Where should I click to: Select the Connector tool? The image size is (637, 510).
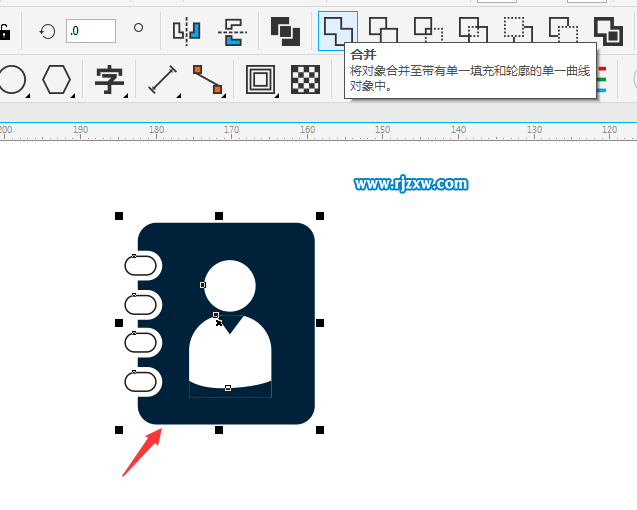click(x=207, y=79)
